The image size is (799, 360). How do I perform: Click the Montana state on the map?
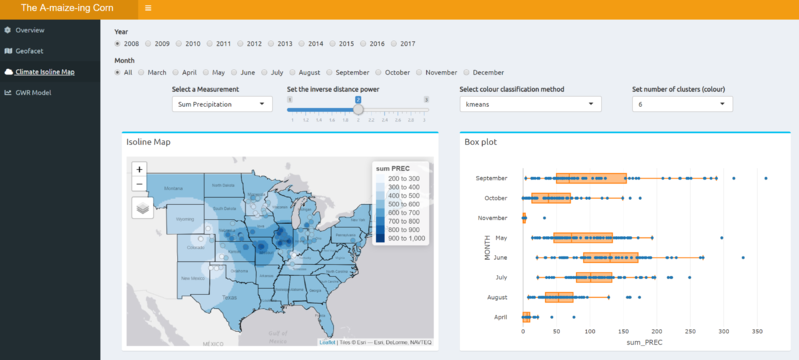click(x=173, y=189)
